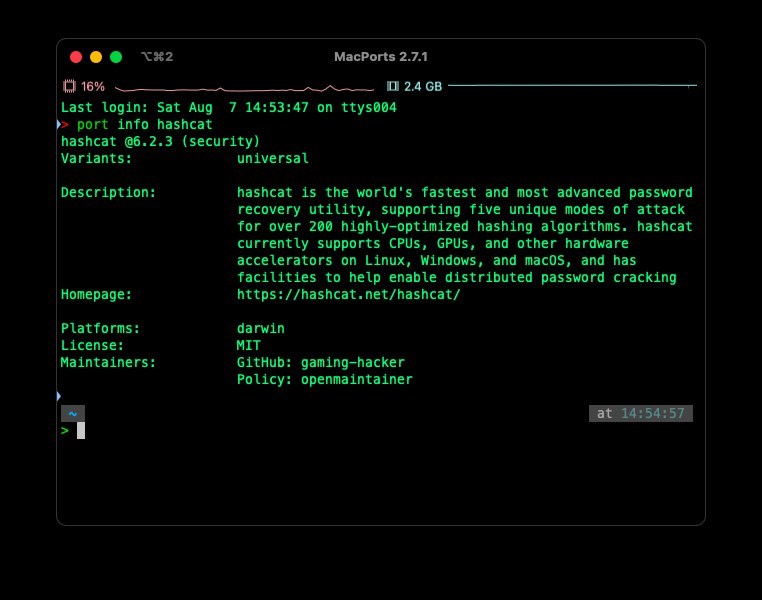The height and width of the screenshot is (600, 762).
Task: Click the green '>' prompt symbol at bottom
Action: [x=65, y=430]
